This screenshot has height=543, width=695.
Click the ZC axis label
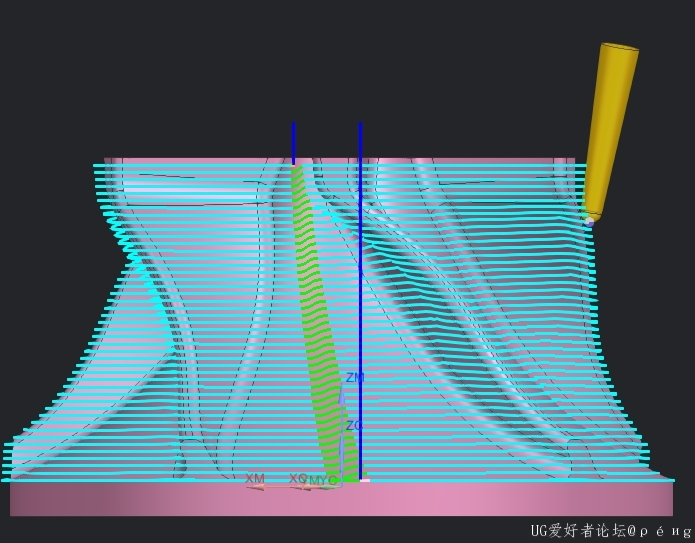click(354, 426)
